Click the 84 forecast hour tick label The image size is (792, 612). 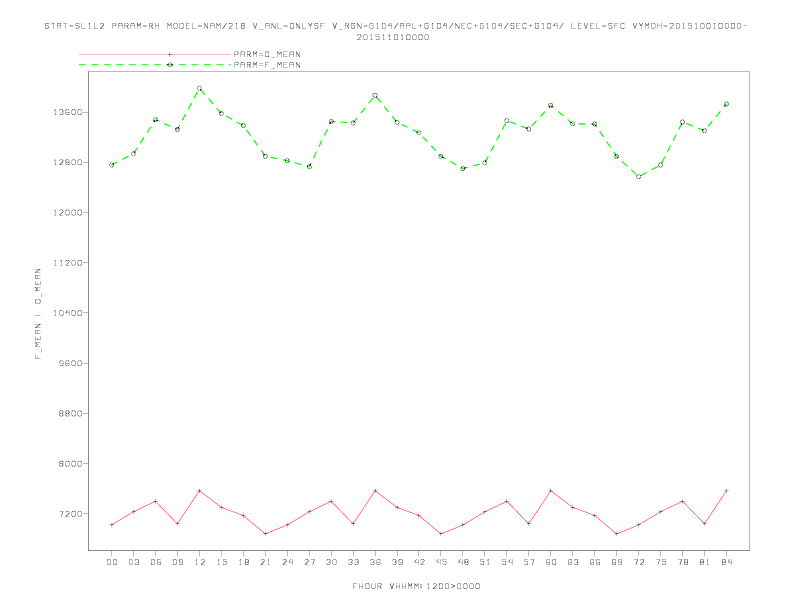(x=726, y=562)
